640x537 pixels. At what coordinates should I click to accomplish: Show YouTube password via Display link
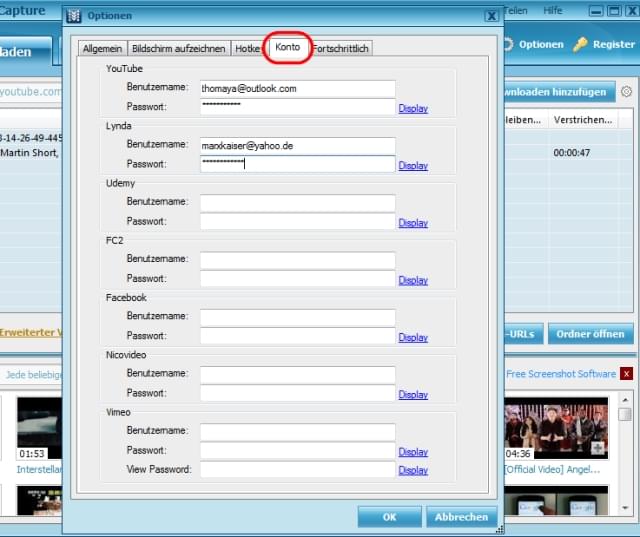pyautogui.click(x=413, y=109)
